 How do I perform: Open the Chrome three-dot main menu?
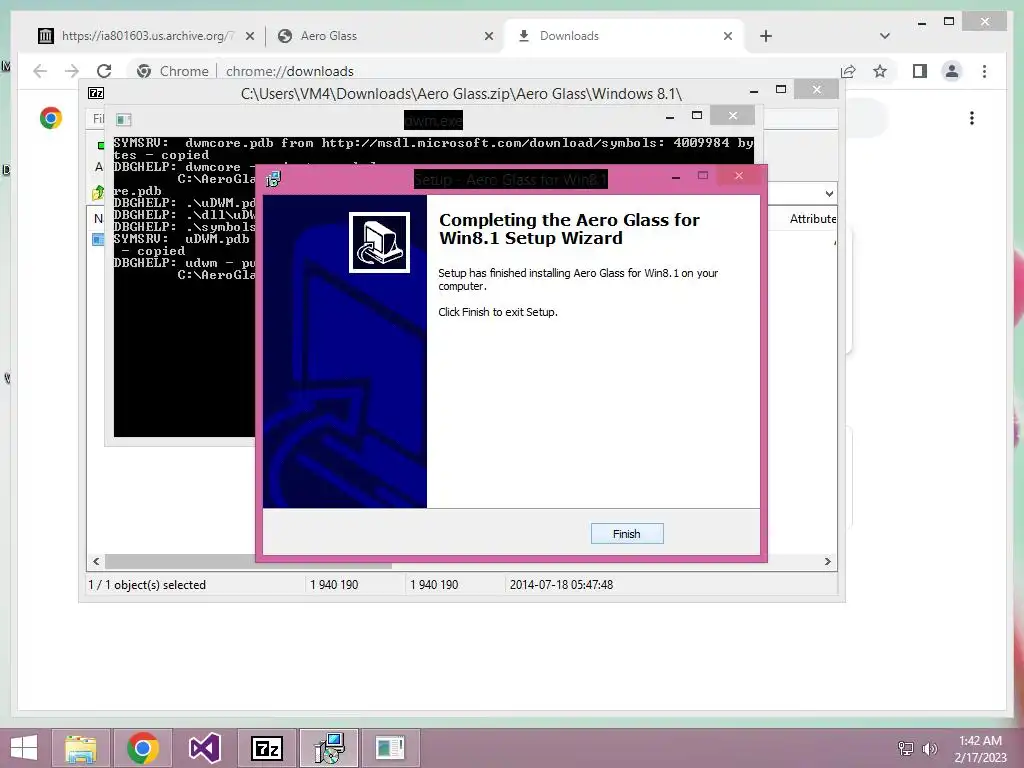pyautogui.click(x=984, y=71)
